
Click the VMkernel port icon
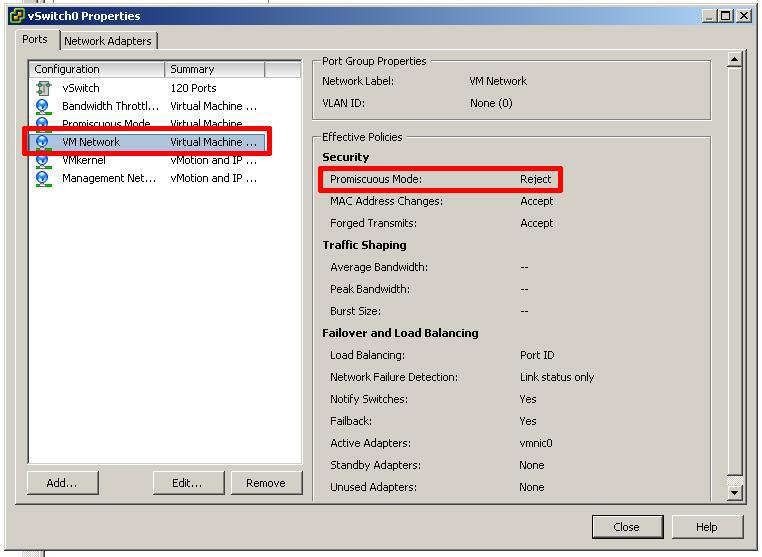click(x=43, y=160)
